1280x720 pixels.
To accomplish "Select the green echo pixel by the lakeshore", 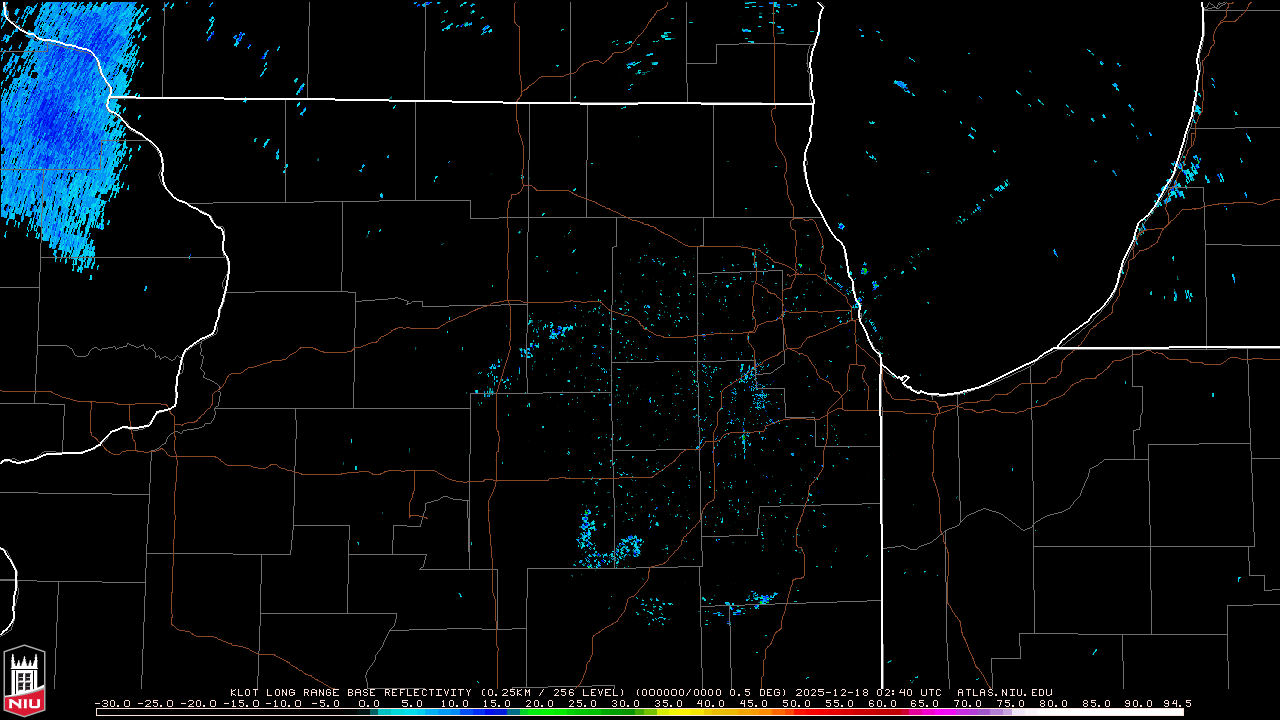I will tap(864, 270).
